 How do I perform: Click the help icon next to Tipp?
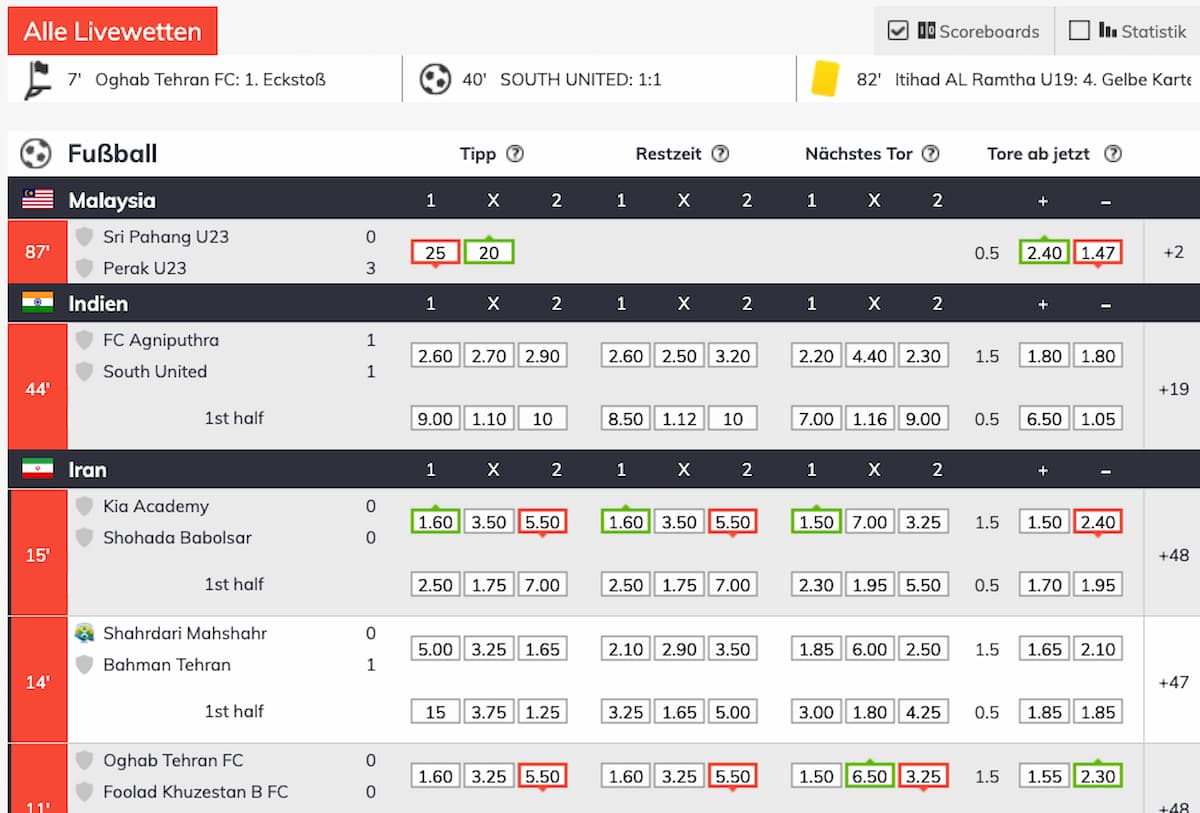(515, 154)
